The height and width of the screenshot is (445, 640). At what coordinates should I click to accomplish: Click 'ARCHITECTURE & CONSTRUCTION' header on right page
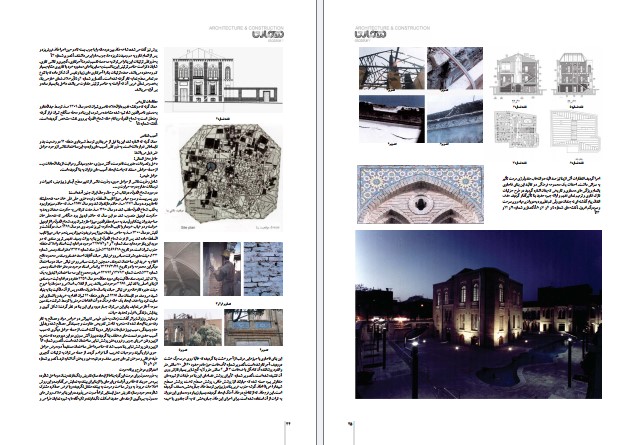(x=392, y=28)
